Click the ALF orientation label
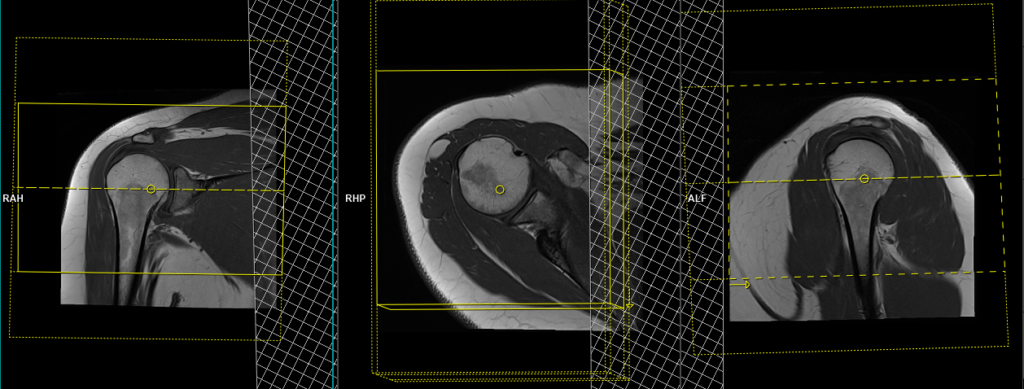The image size is (1024, 389). pos(696,198)
